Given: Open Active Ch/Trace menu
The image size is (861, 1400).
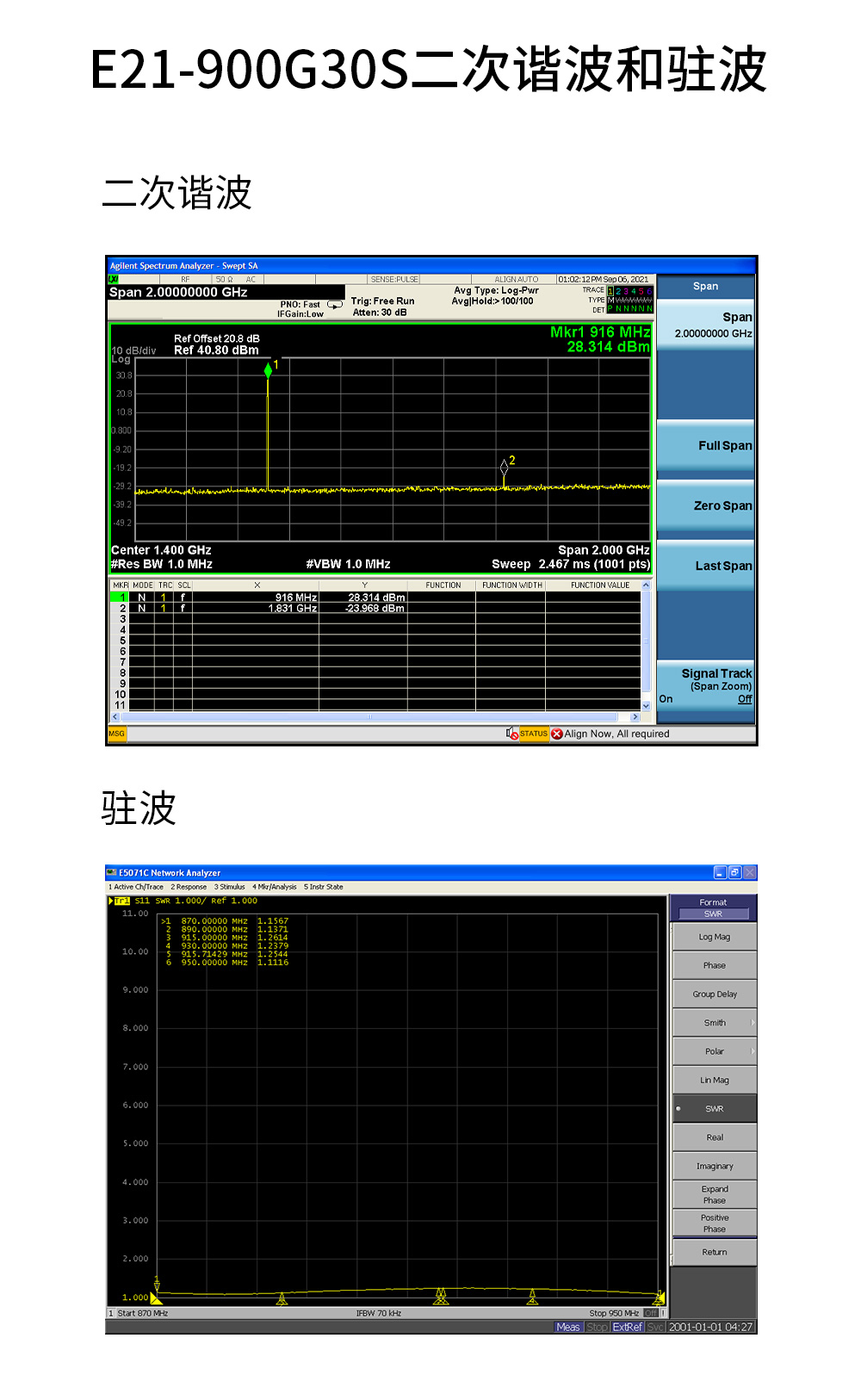Looking at the screenshot, I should 136,887.
